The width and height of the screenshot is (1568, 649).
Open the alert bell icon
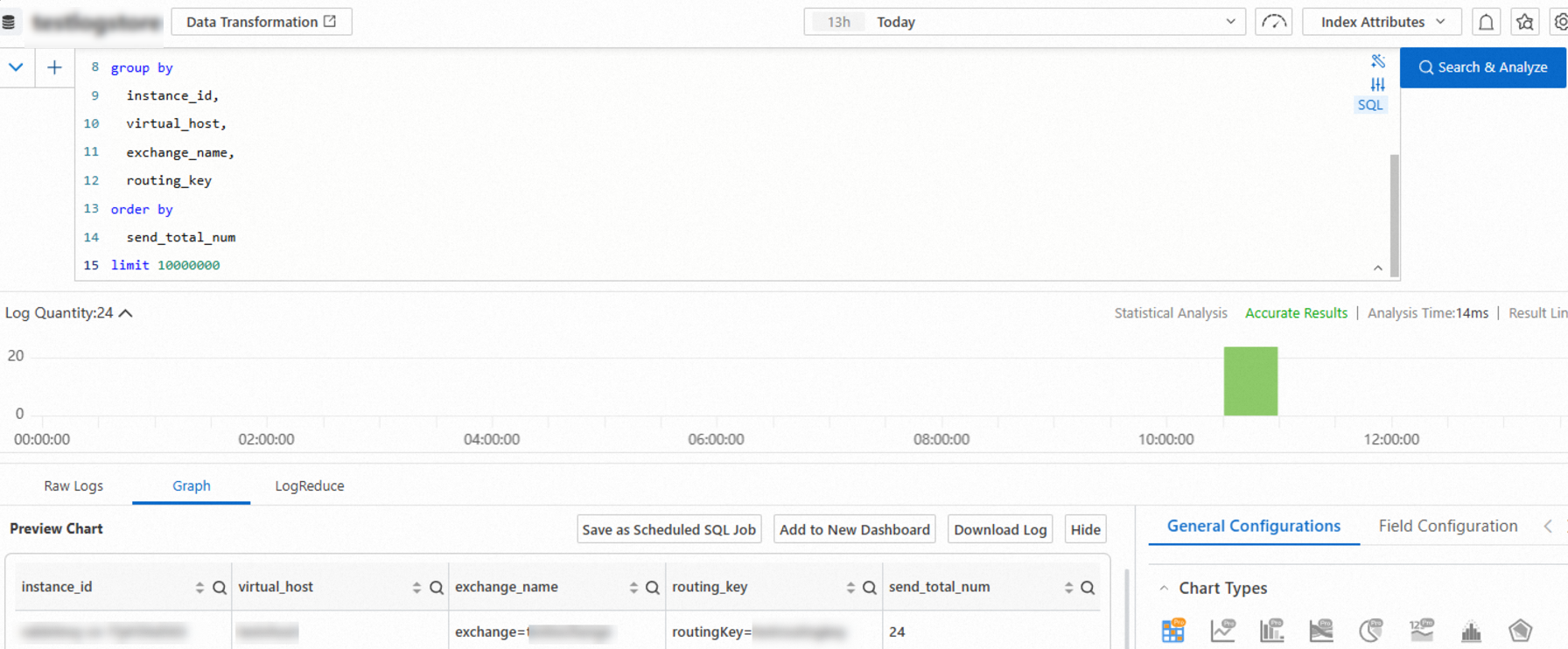tap(1486, 22)
